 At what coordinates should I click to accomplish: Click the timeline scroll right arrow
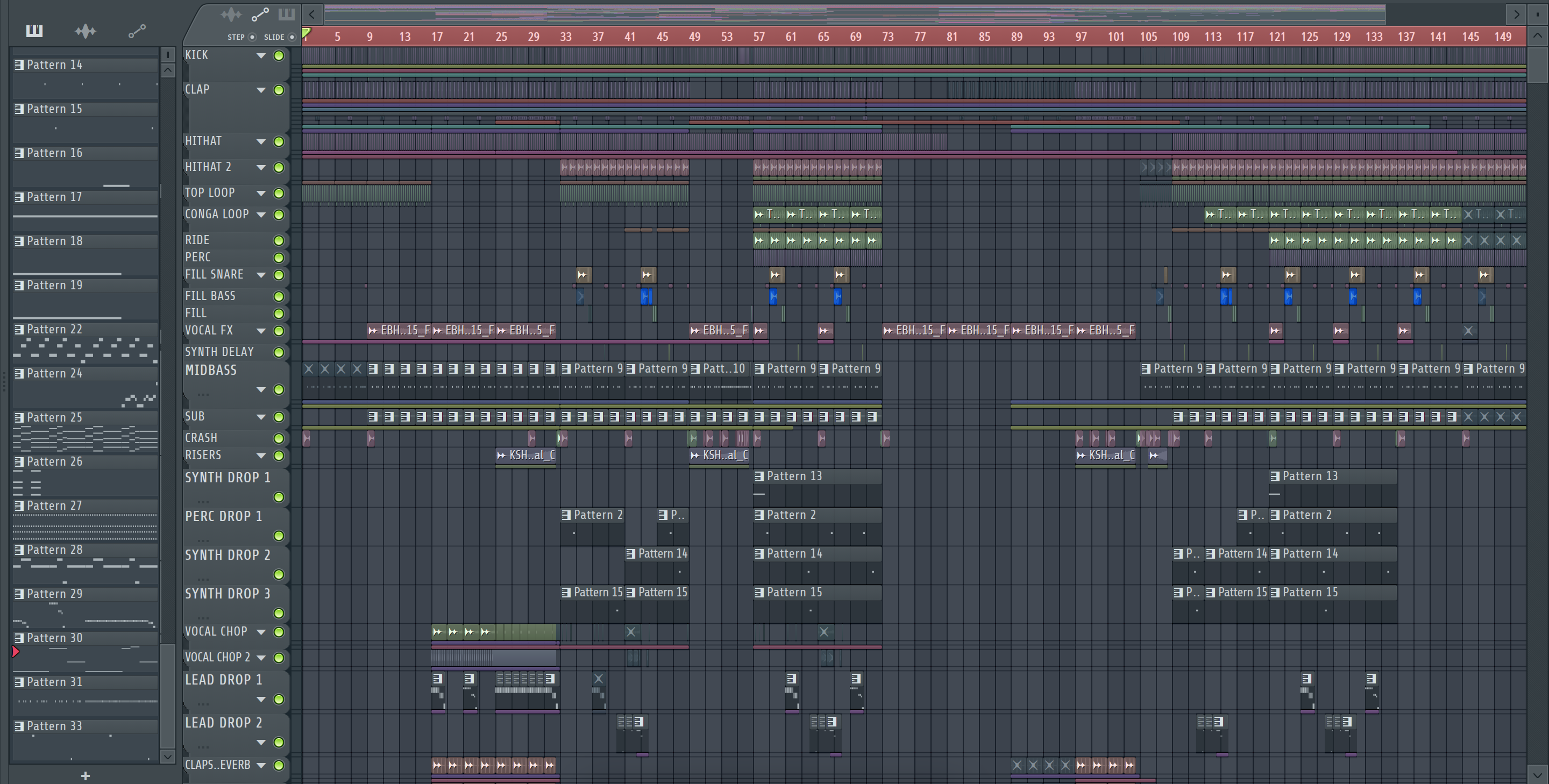(1516, 14)
